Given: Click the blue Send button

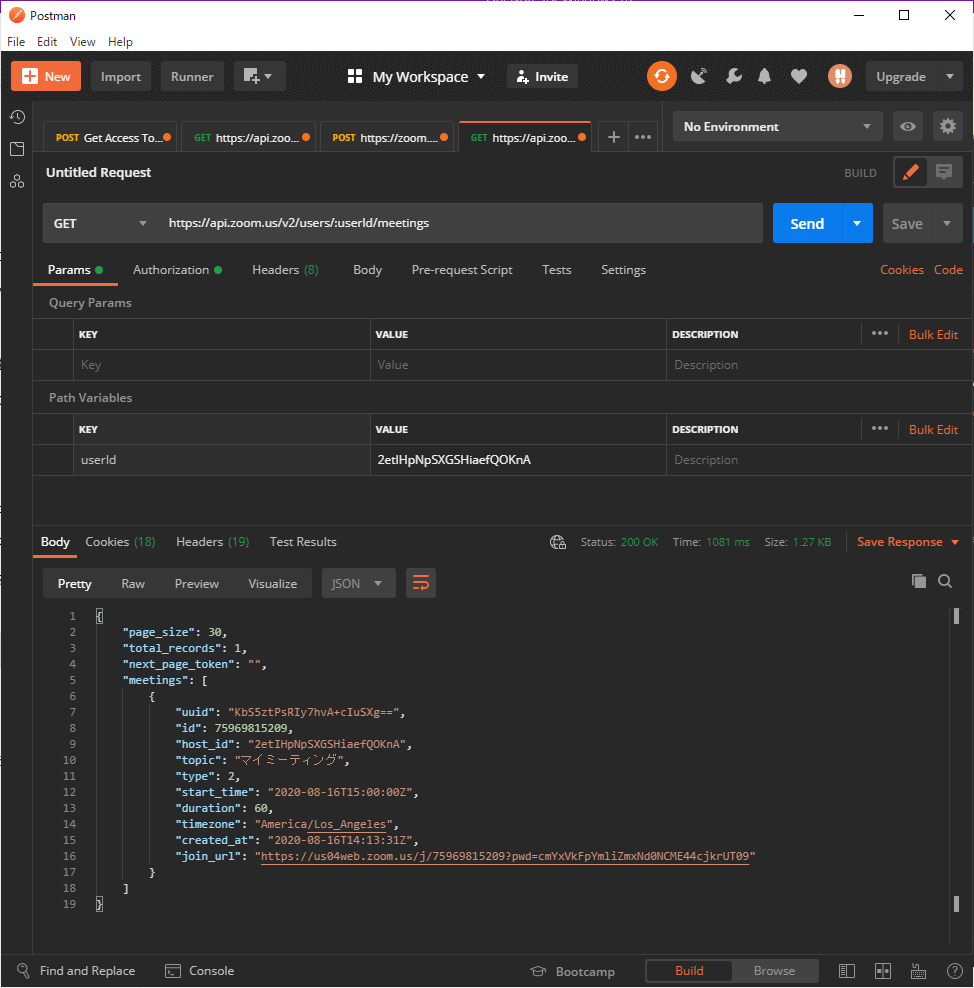Looking at the screenshot, I should click(x=807, y=223).
